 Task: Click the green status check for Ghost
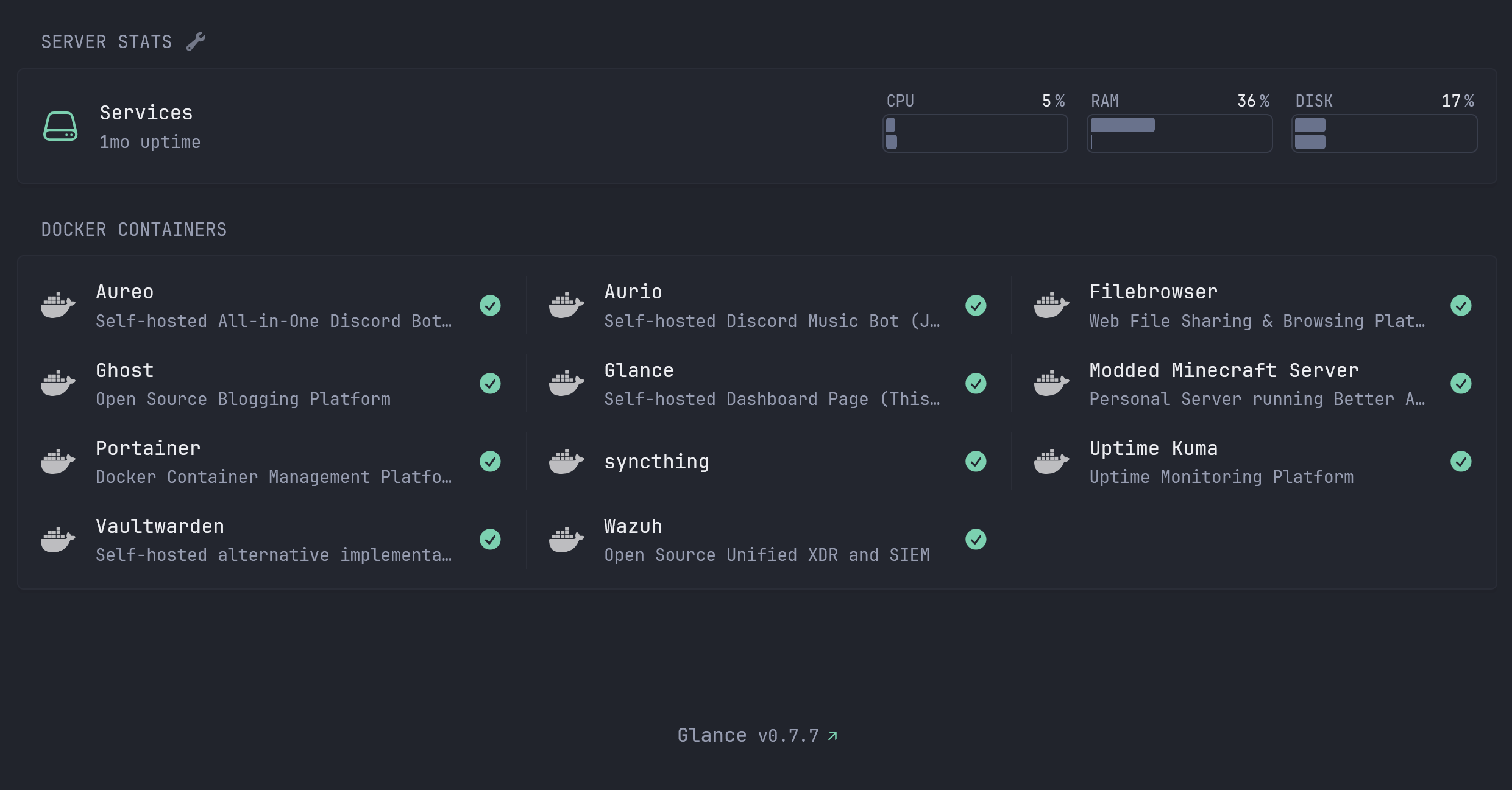490,383
